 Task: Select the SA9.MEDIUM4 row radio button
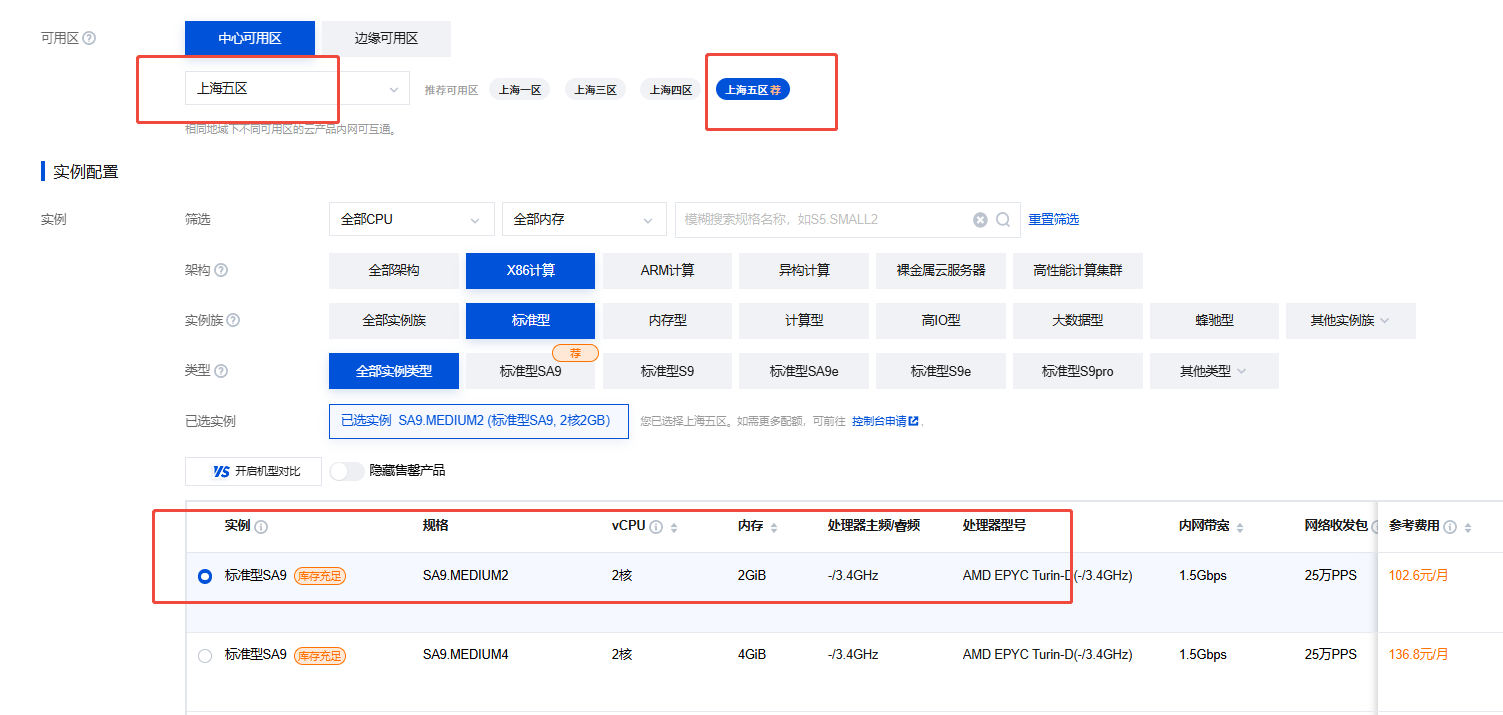[x=205, y=656]
